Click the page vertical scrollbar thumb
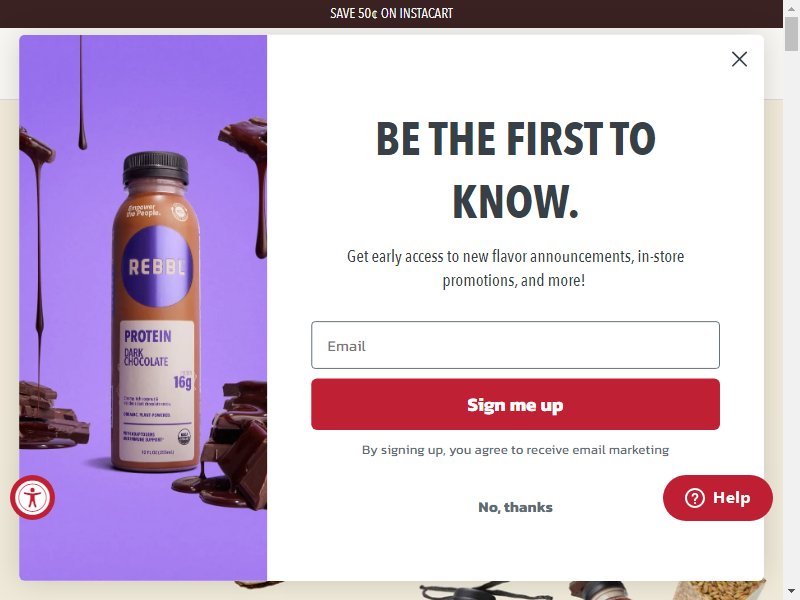 coord(791,34)
